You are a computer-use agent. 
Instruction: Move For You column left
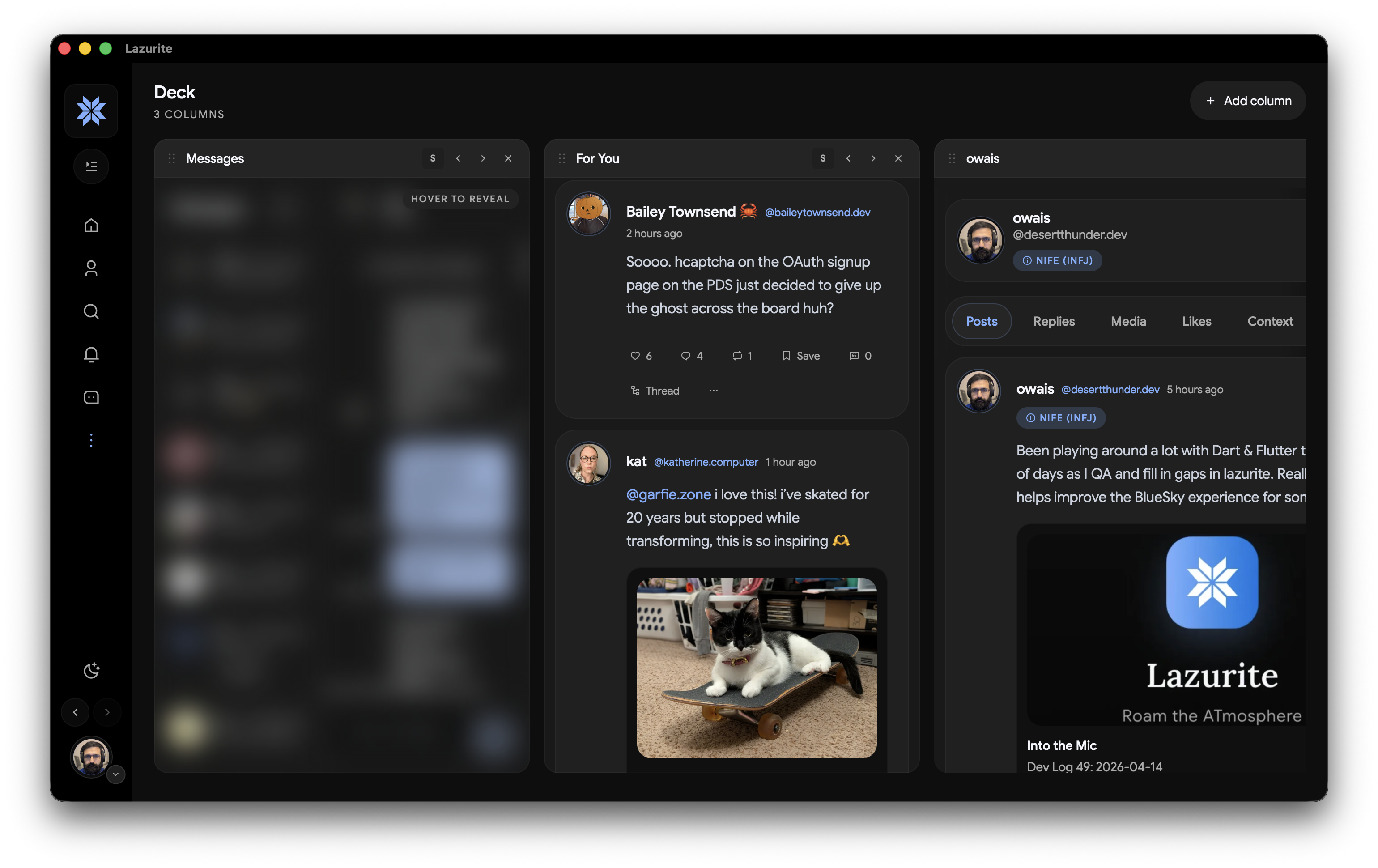848,158
